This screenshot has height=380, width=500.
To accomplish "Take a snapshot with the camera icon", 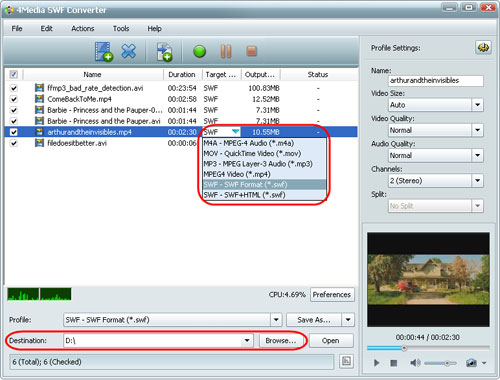I will point(471,362).
